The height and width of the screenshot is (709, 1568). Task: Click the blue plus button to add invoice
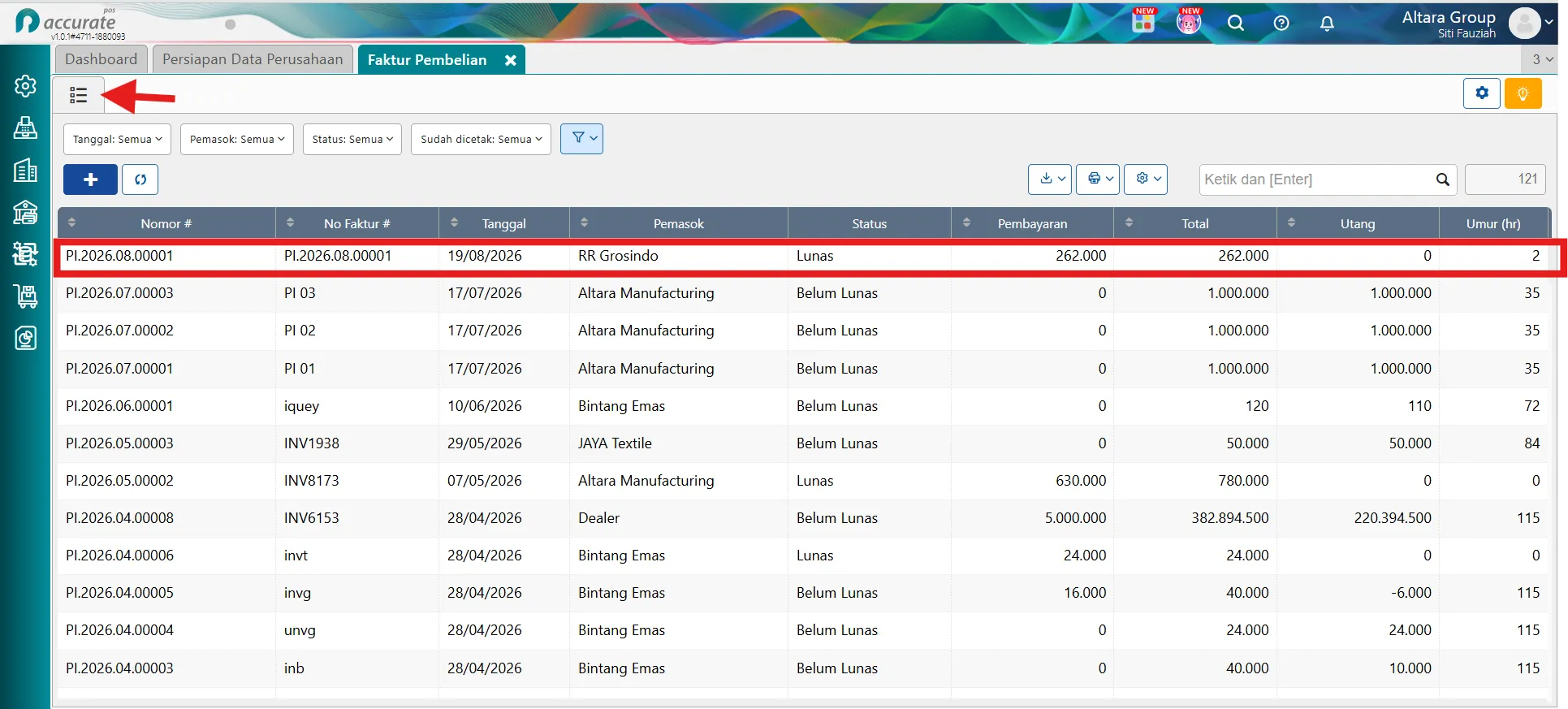pos(91,179)
